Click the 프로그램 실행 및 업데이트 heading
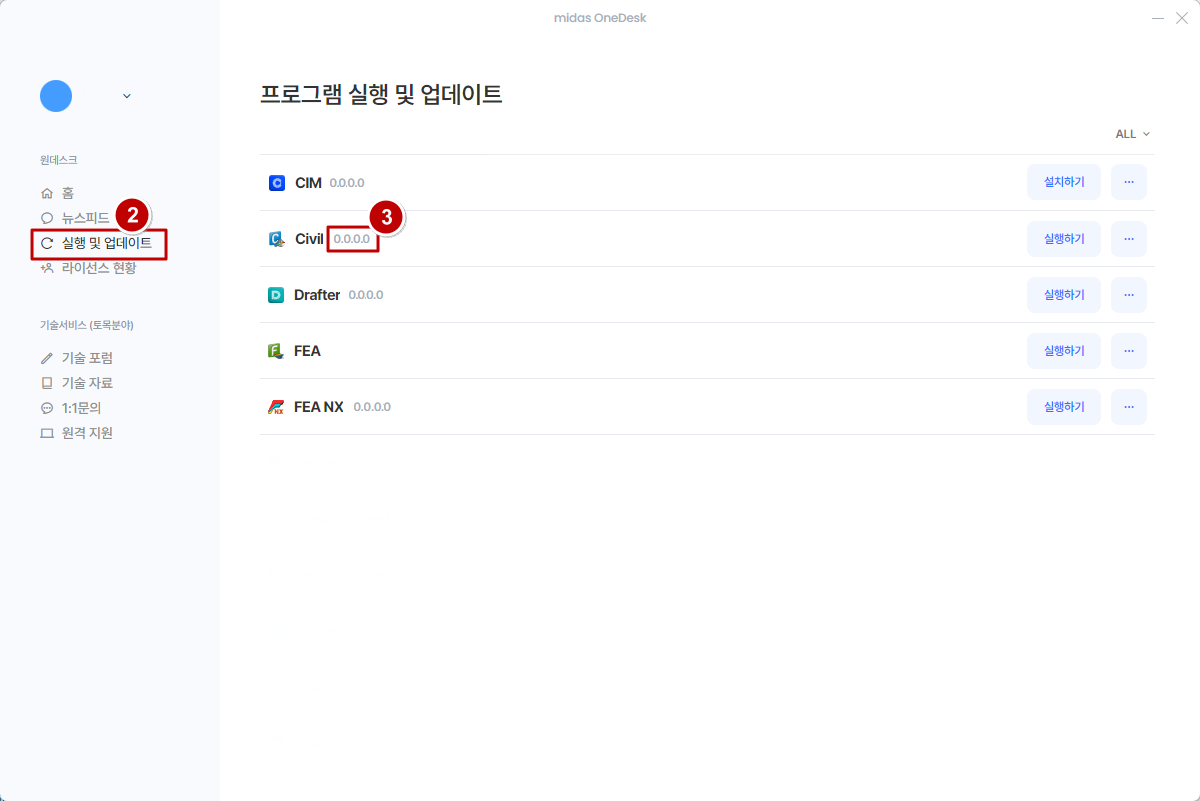 pyautogui.click(x=381, y=95)
